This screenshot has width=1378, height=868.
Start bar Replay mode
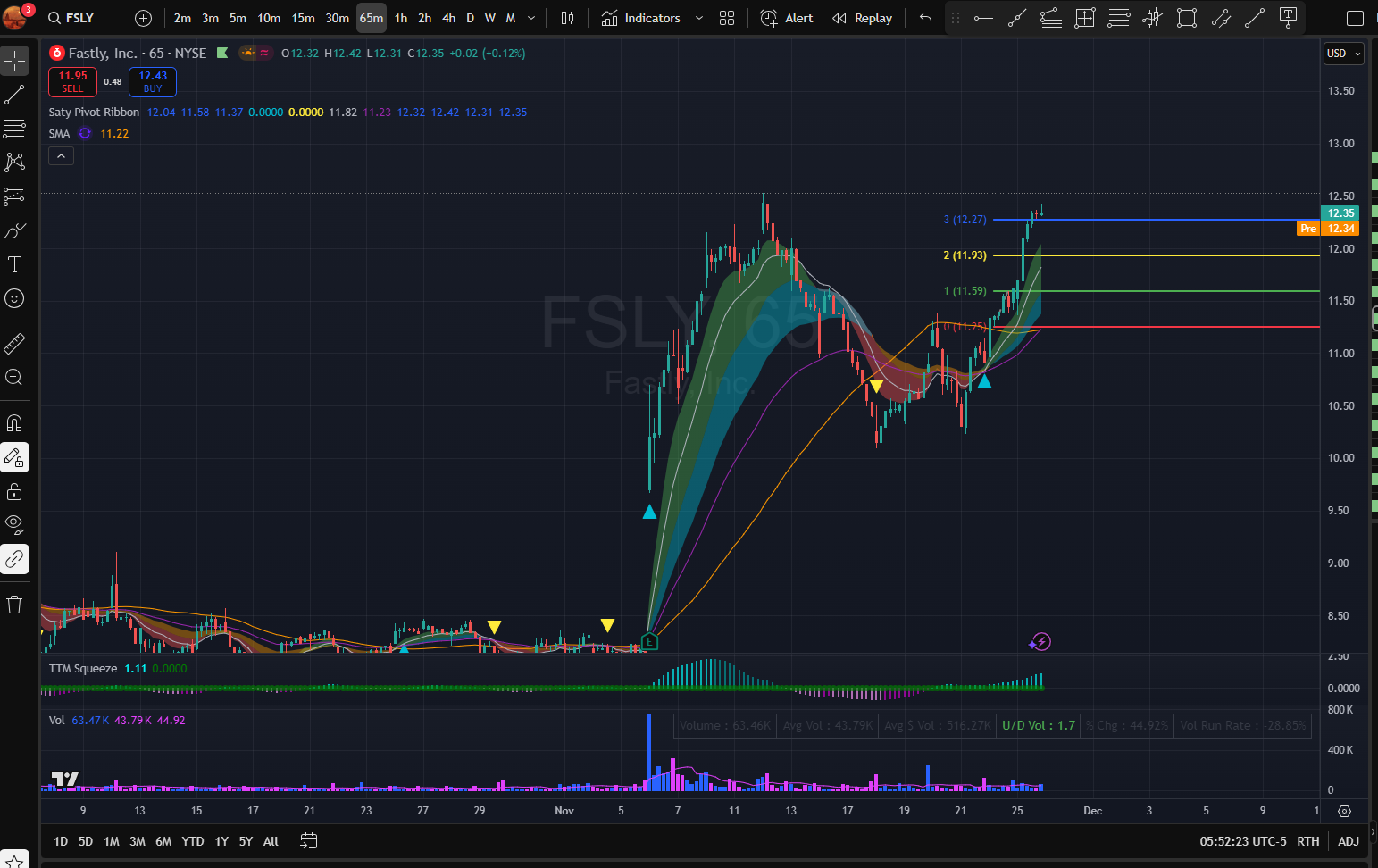click(862, 18)
